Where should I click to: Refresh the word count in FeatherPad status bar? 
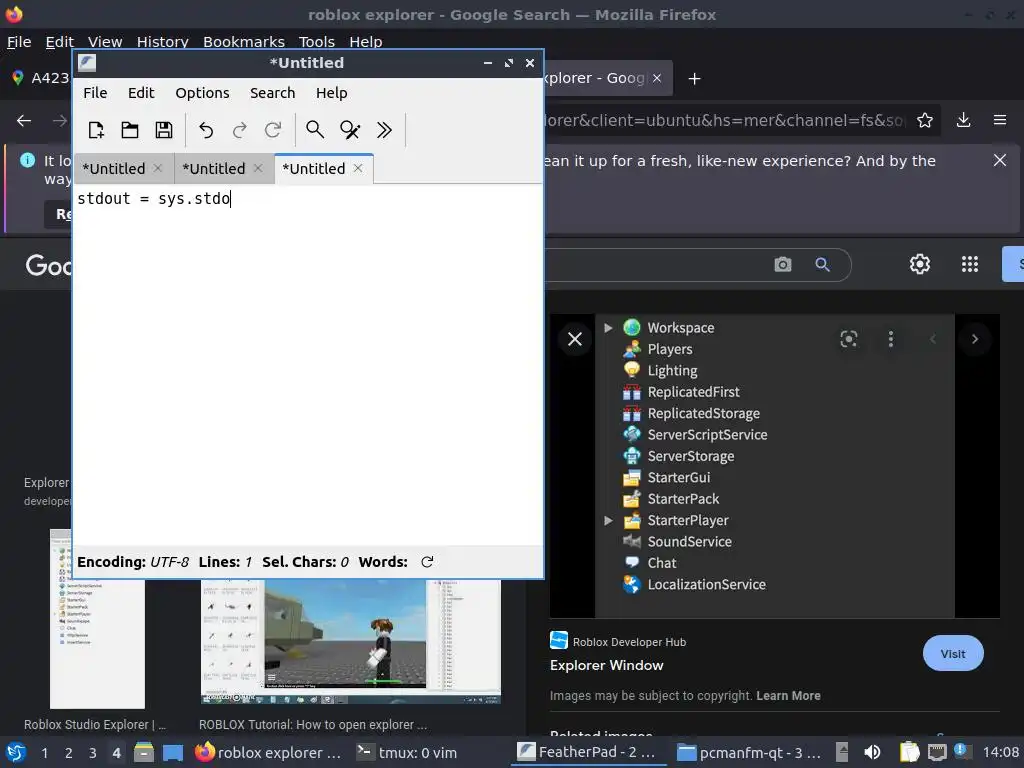coord(427,562)
